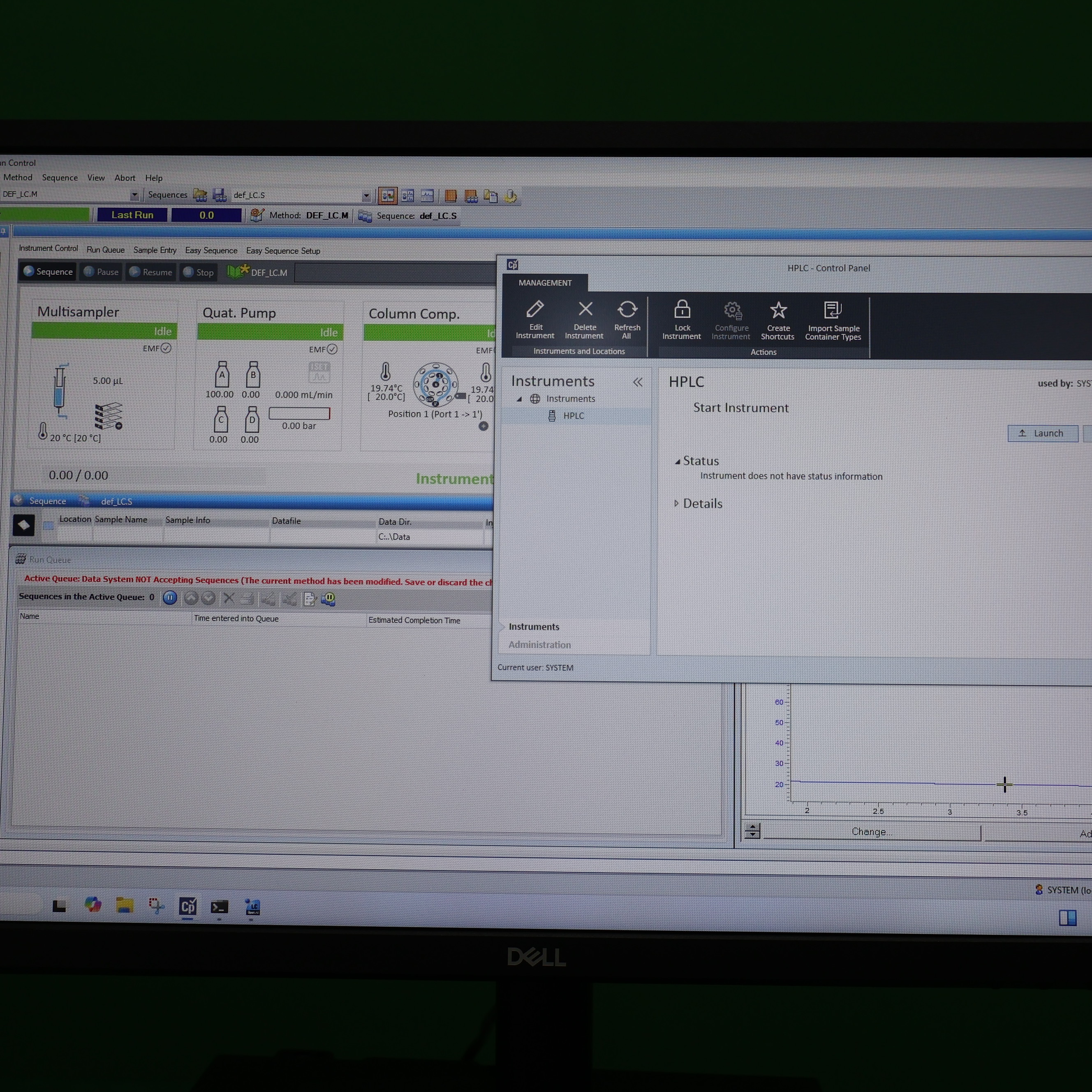The height and width of the screenshot is (1092, 1092).
Task: Click the pause-after-current-sample monitor icon
Action: 329,599
